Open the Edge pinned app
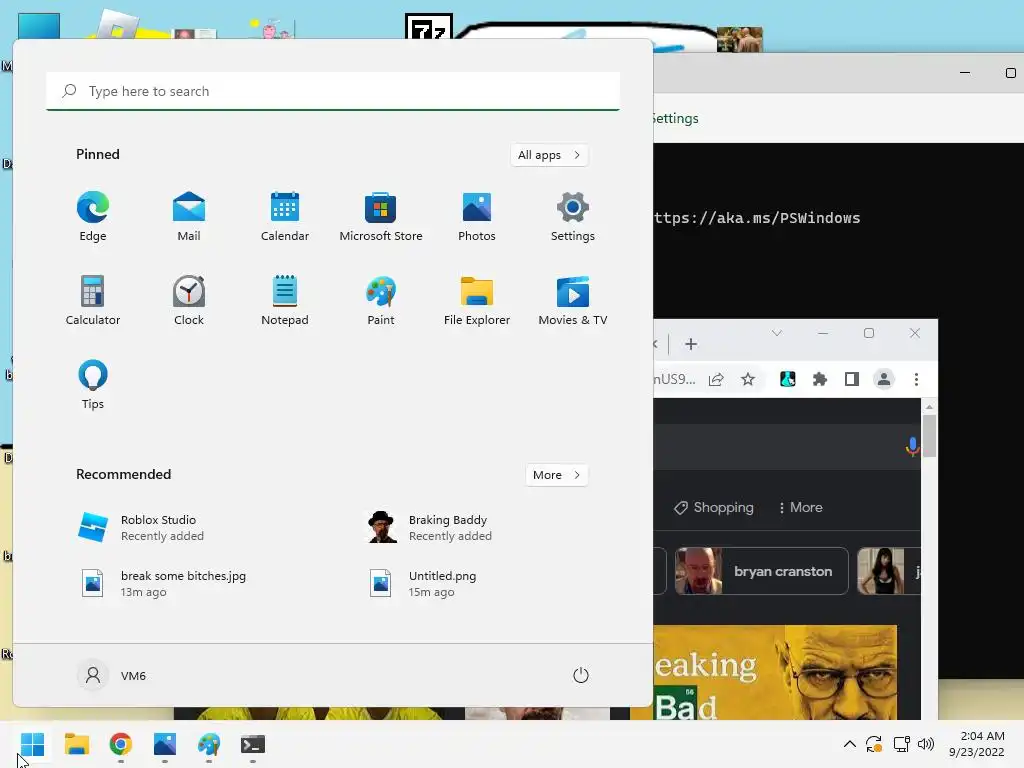 pos(93,217)
